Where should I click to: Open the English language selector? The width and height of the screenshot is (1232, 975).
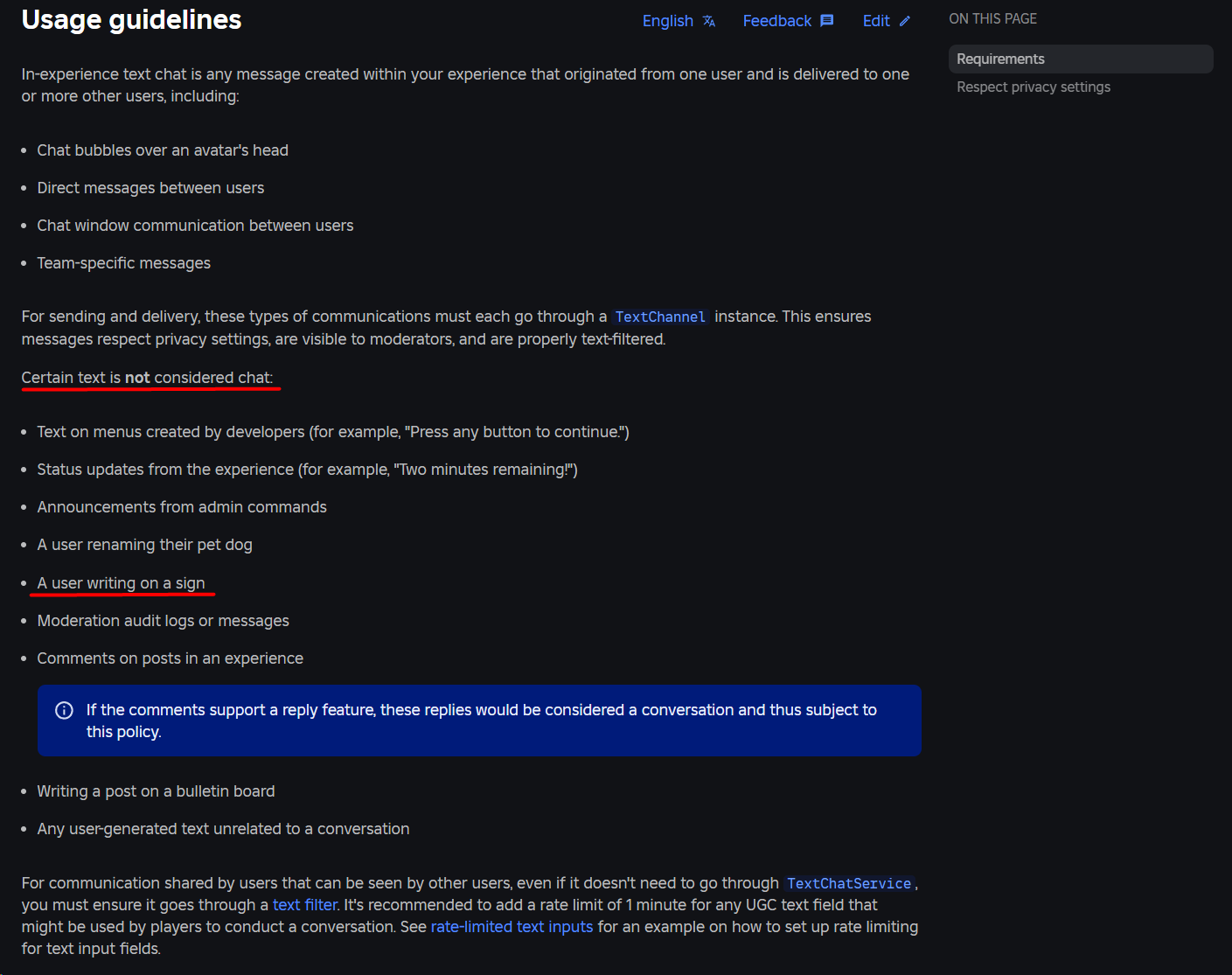tap(668, 20)
